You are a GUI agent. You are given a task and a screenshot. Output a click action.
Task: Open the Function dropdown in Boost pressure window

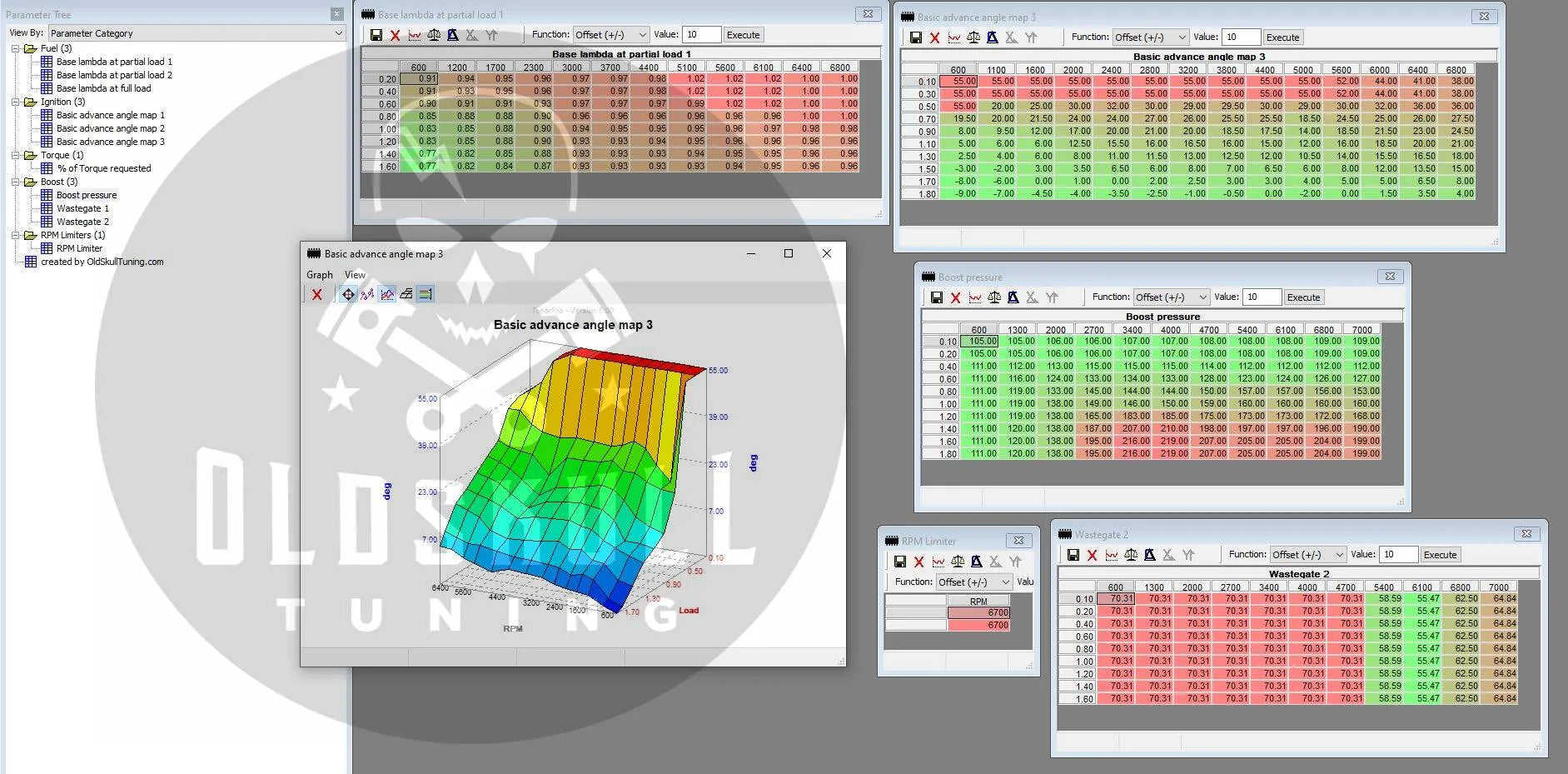pos(1171,297)
